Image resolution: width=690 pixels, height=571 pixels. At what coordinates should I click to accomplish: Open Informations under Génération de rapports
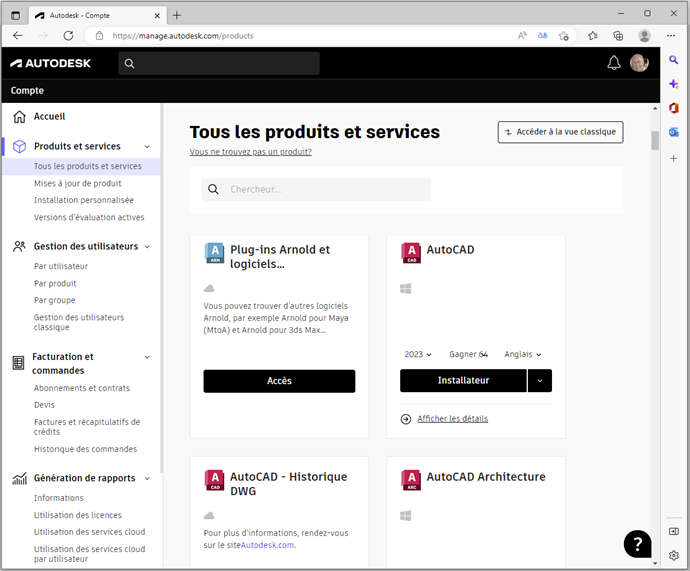[59, 498]
